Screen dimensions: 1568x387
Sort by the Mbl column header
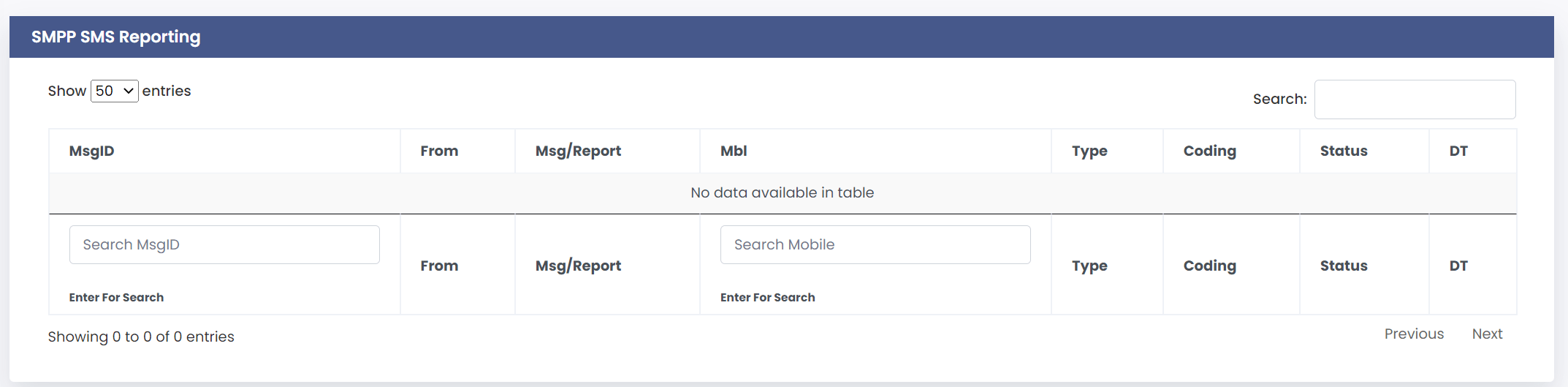(x=875, y=151)
